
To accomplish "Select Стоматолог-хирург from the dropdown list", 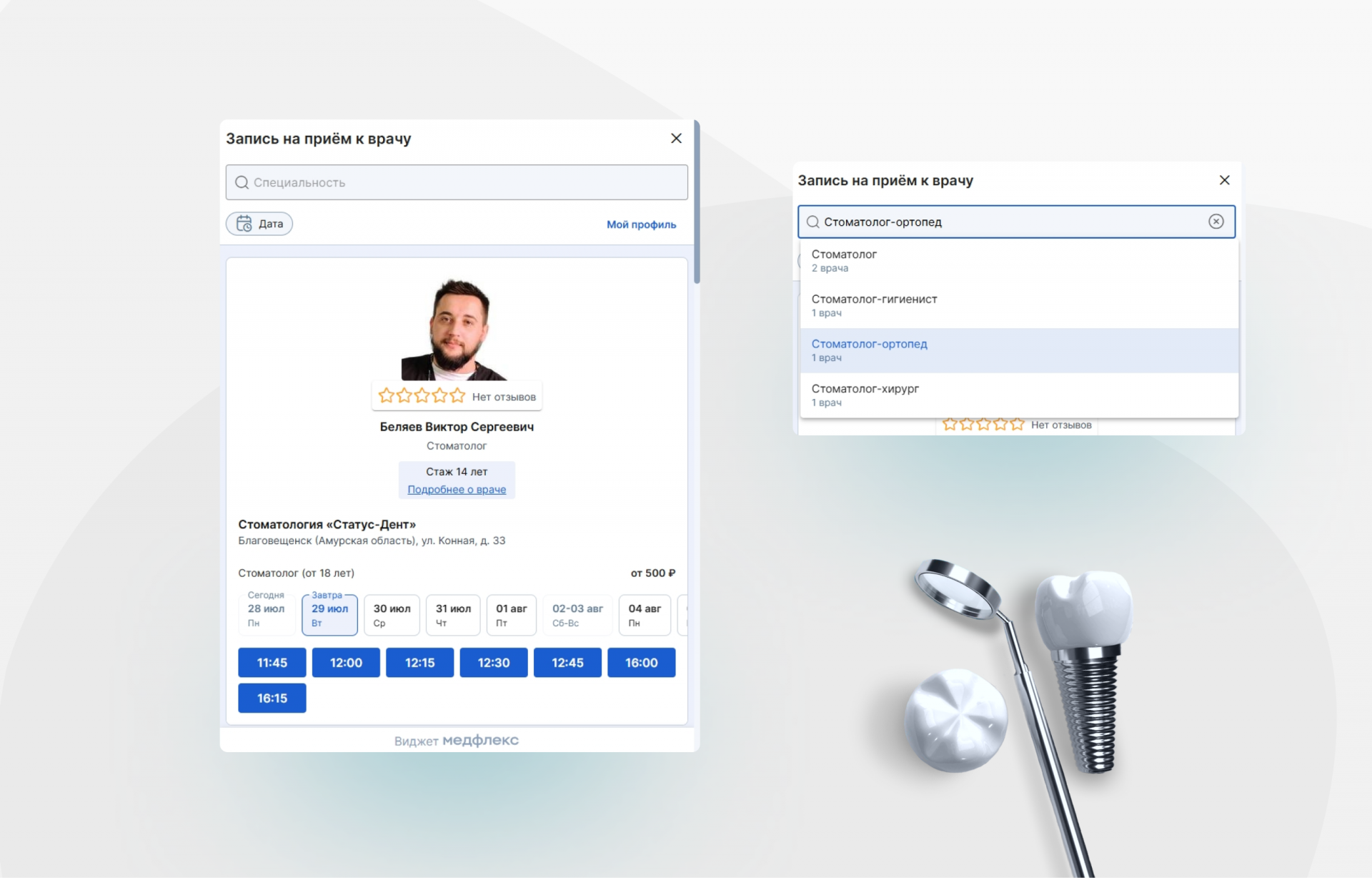I will (1019, 395).
